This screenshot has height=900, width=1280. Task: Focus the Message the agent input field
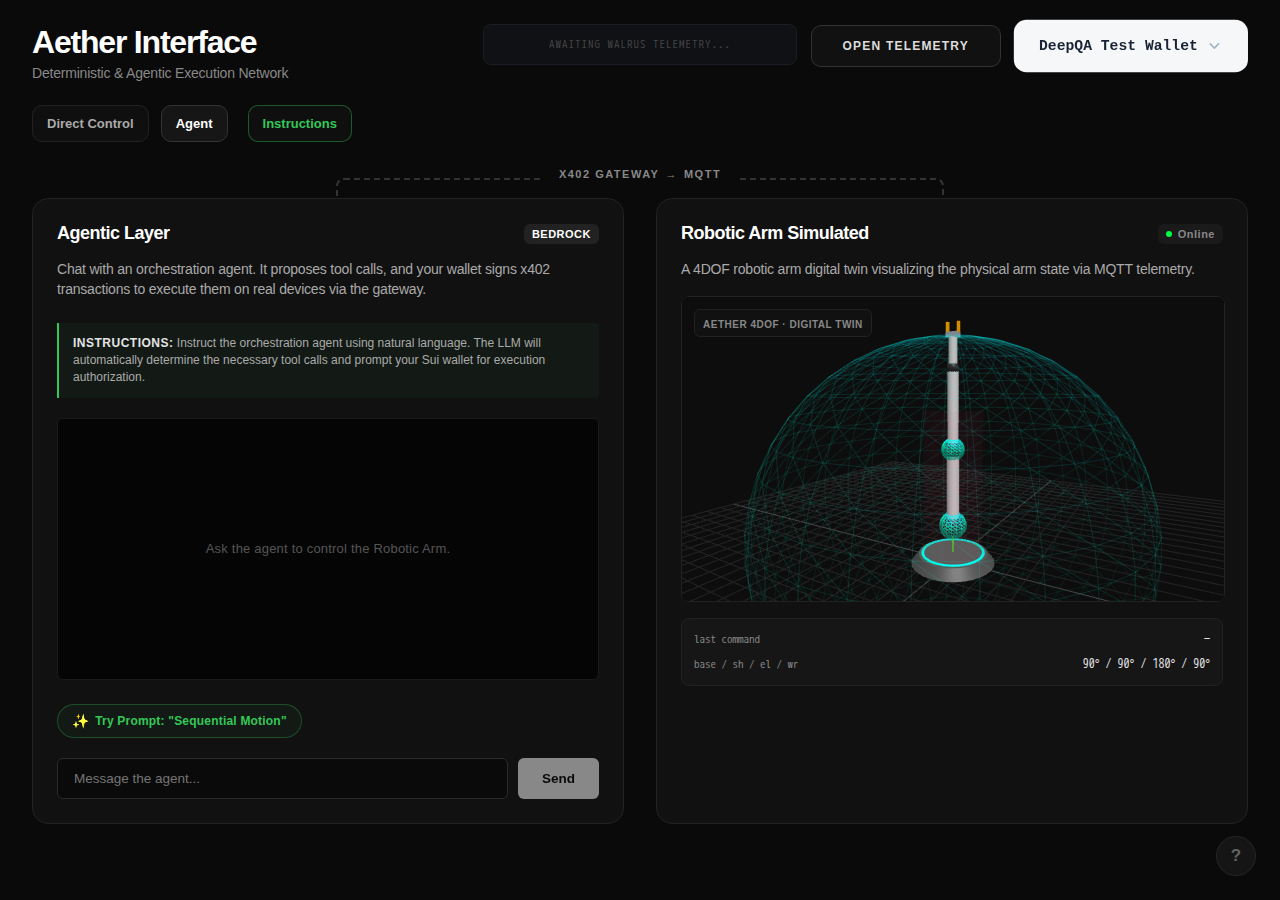pos(282,779)
